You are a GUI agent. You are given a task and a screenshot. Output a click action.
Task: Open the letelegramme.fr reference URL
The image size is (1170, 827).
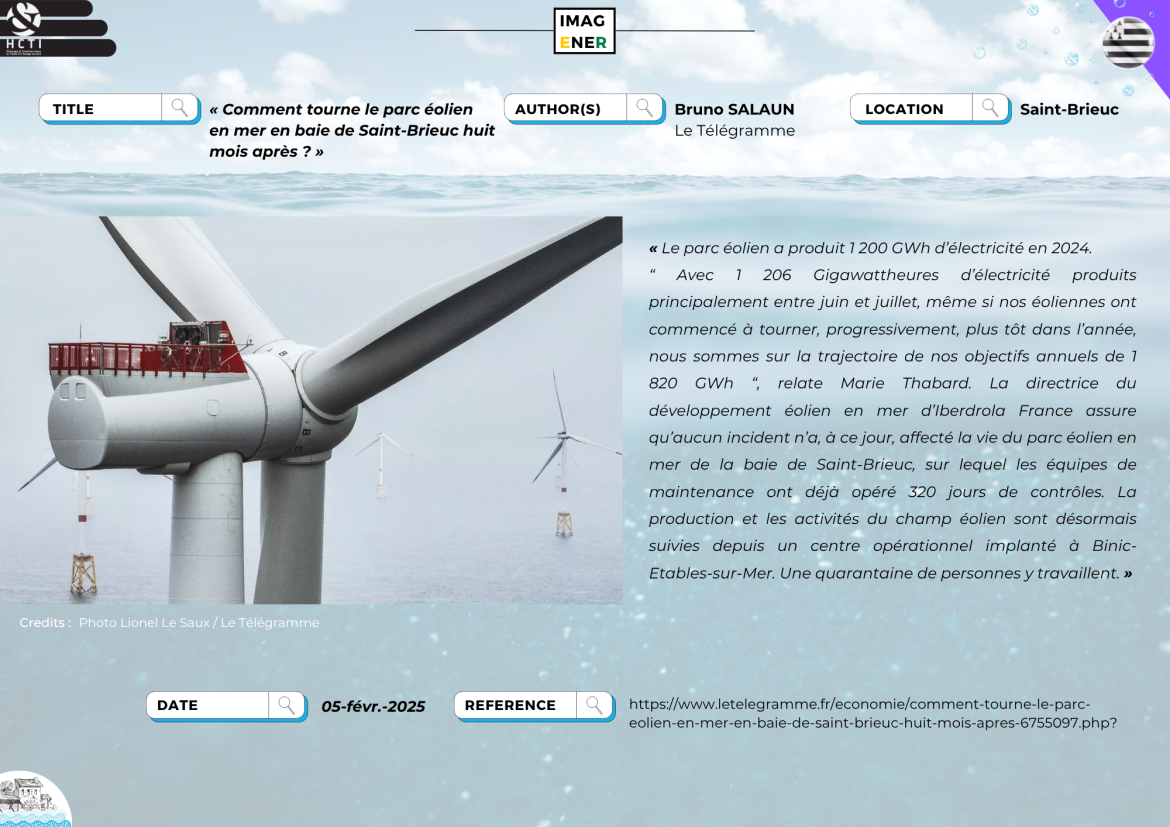[873, 713]
